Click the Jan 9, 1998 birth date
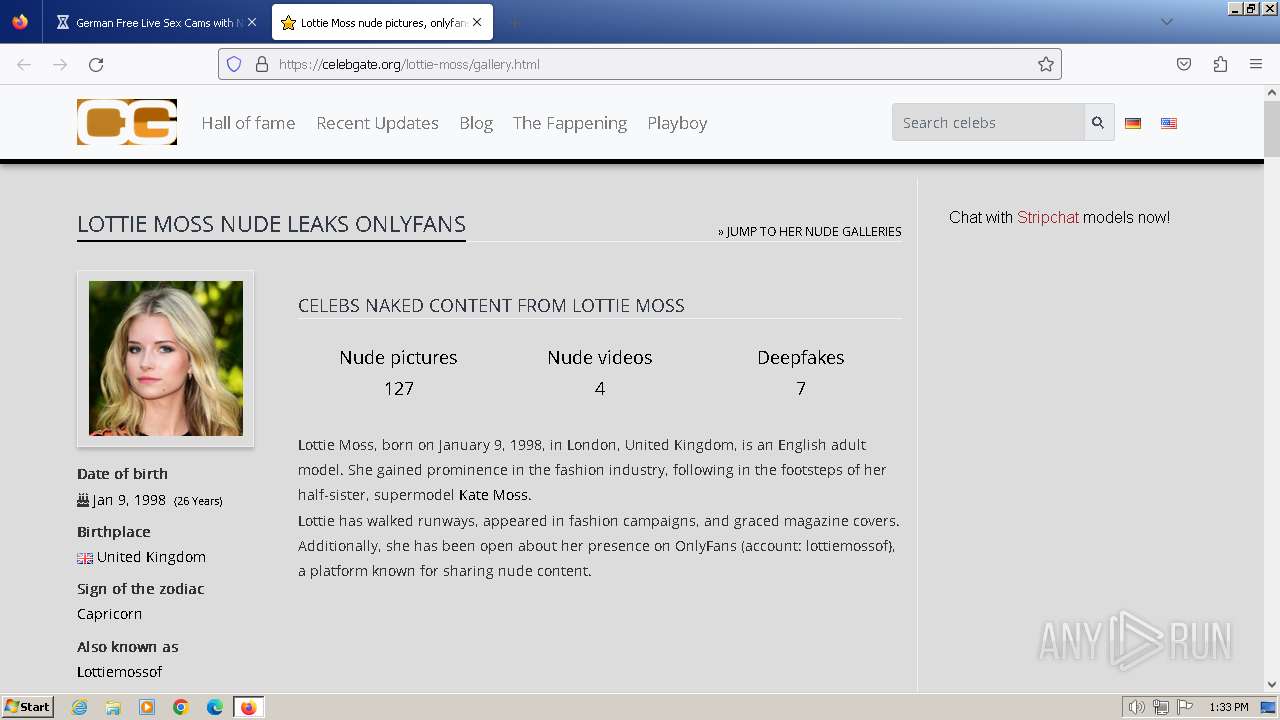This screenshot has height=720, width=1280. point(129,500)
